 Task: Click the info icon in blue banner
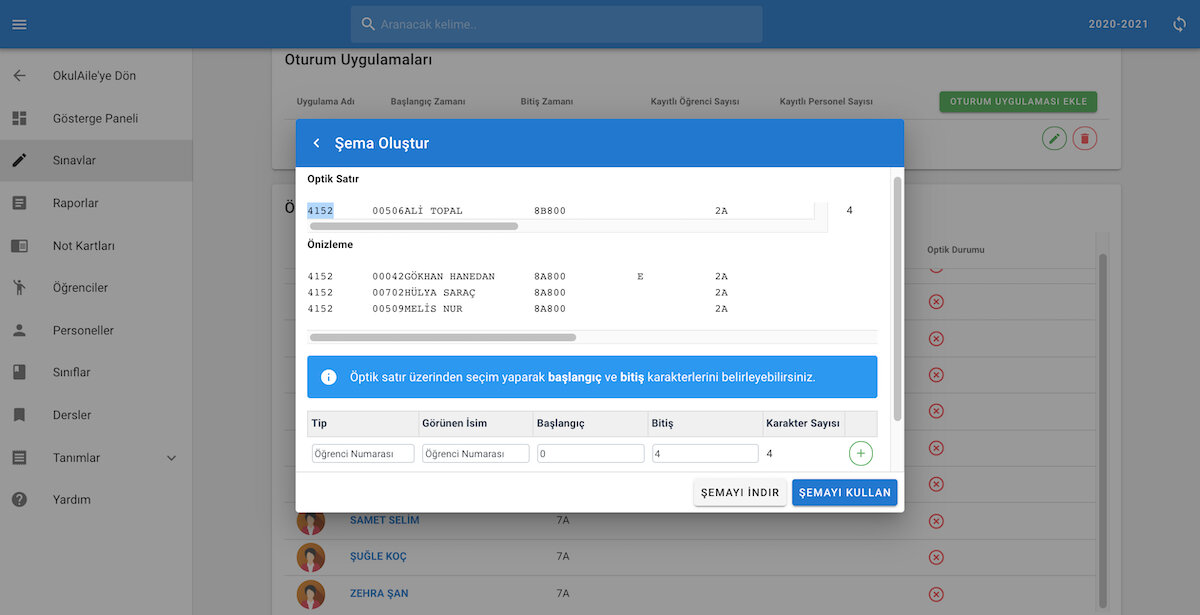pyautogui.click(x=328, y=377)
